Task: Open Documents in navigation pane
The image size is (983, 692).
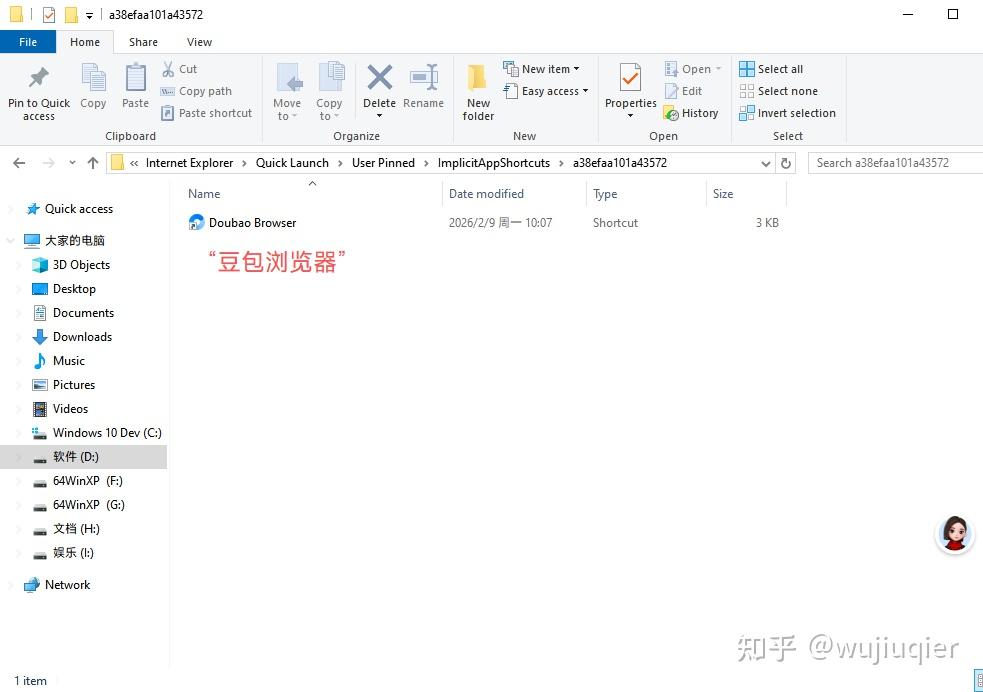Action: (83, 312)
